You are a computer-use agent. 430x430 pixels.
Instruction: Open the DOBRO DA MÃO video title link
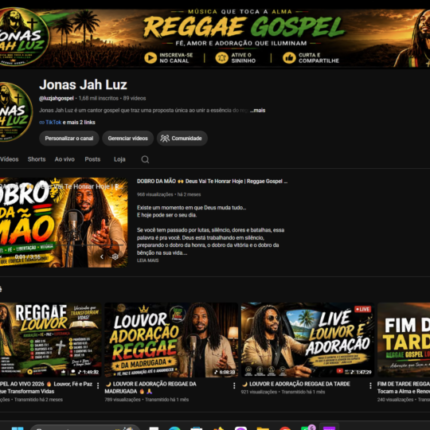212,181
